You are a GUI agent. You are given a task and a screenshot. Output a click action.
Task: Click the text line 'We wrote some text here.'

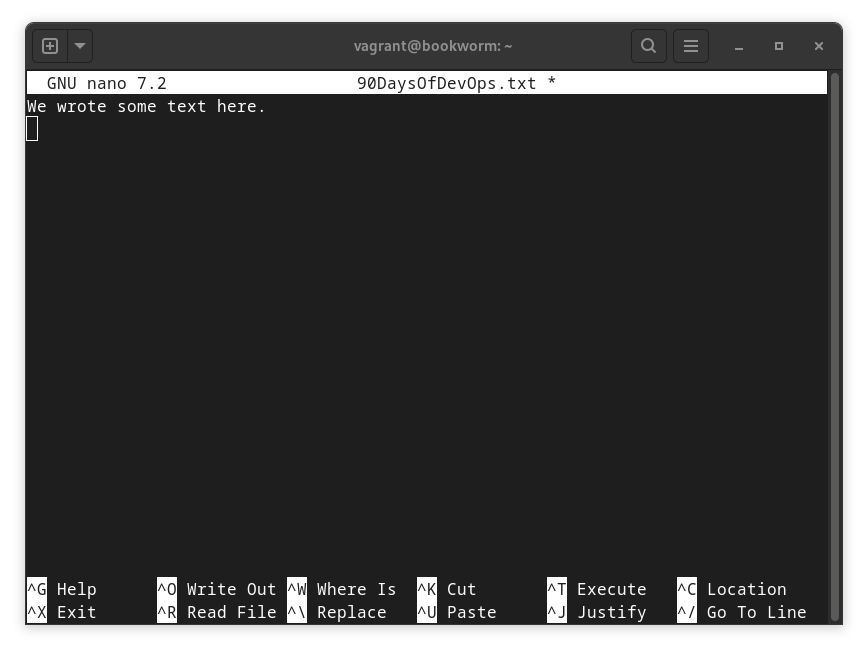click(x=146, y=106)
